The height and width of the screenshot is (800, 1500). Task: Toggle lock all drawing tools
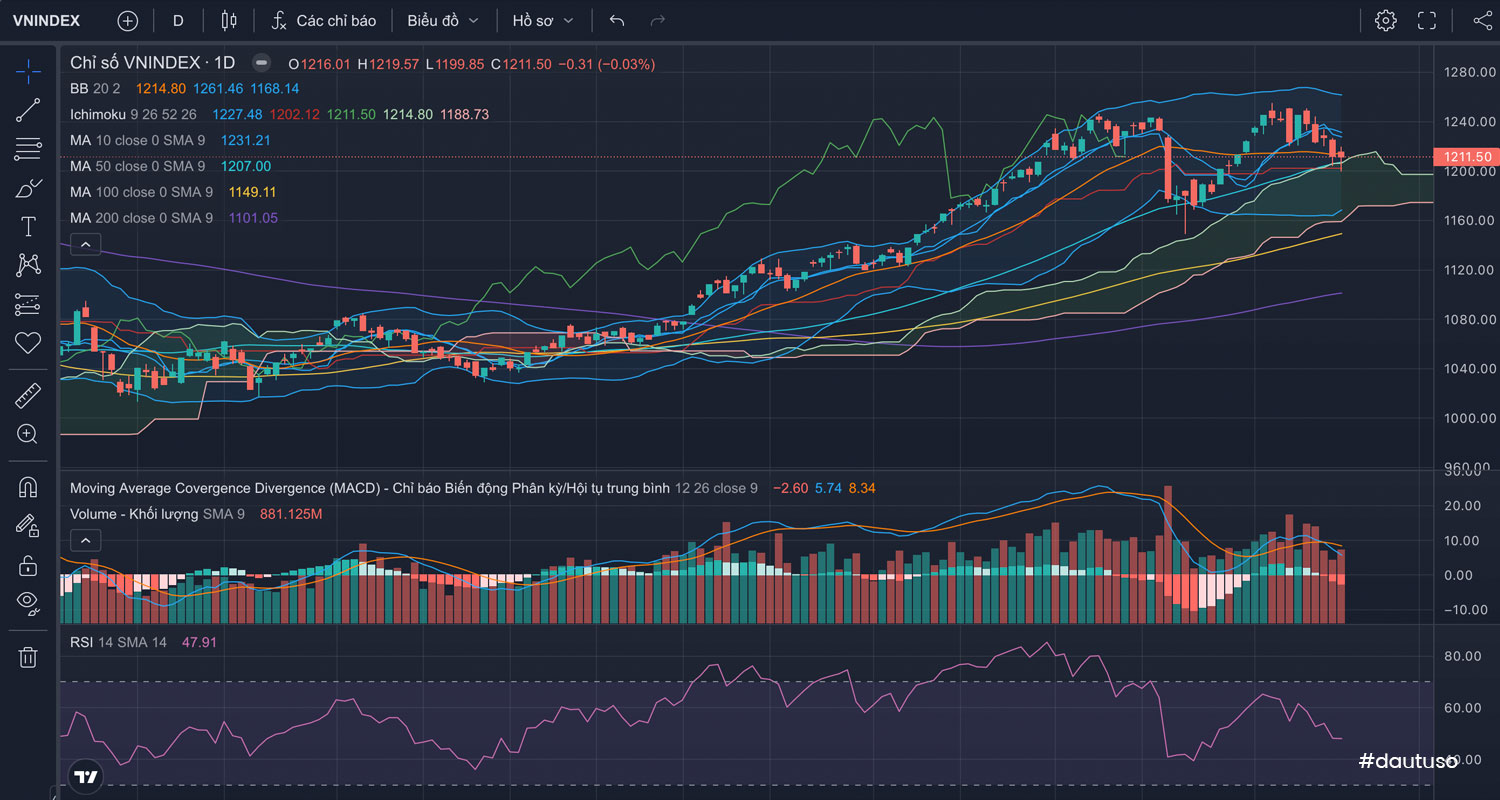pos(28,565)
